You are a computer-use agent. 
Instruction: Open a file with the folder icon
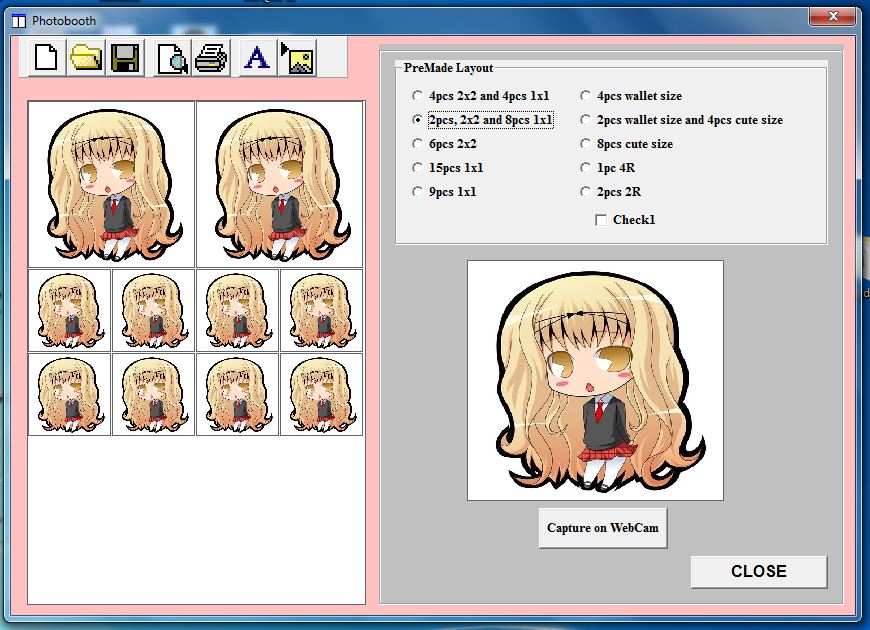click(85, 58)
